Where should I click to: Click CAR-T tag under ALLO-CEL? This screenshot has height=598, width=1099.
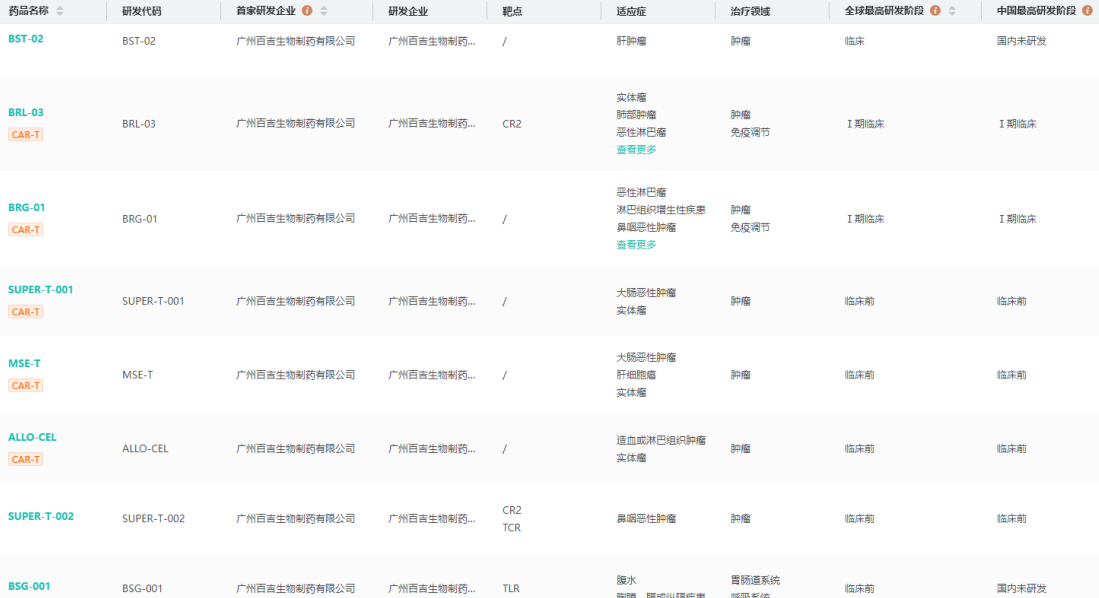25,459
